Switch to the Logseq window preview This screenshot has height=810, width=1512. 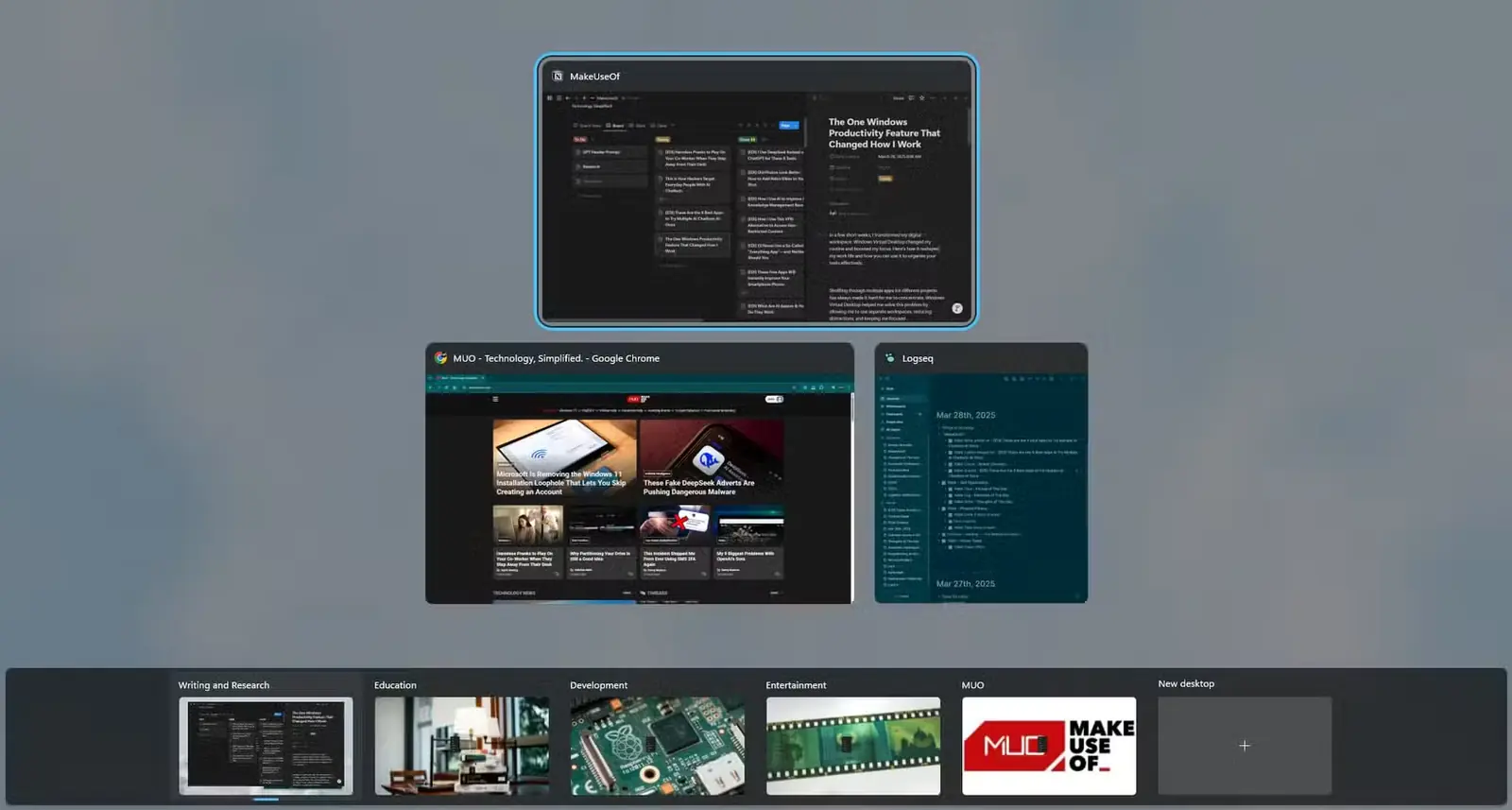(981, 474)
